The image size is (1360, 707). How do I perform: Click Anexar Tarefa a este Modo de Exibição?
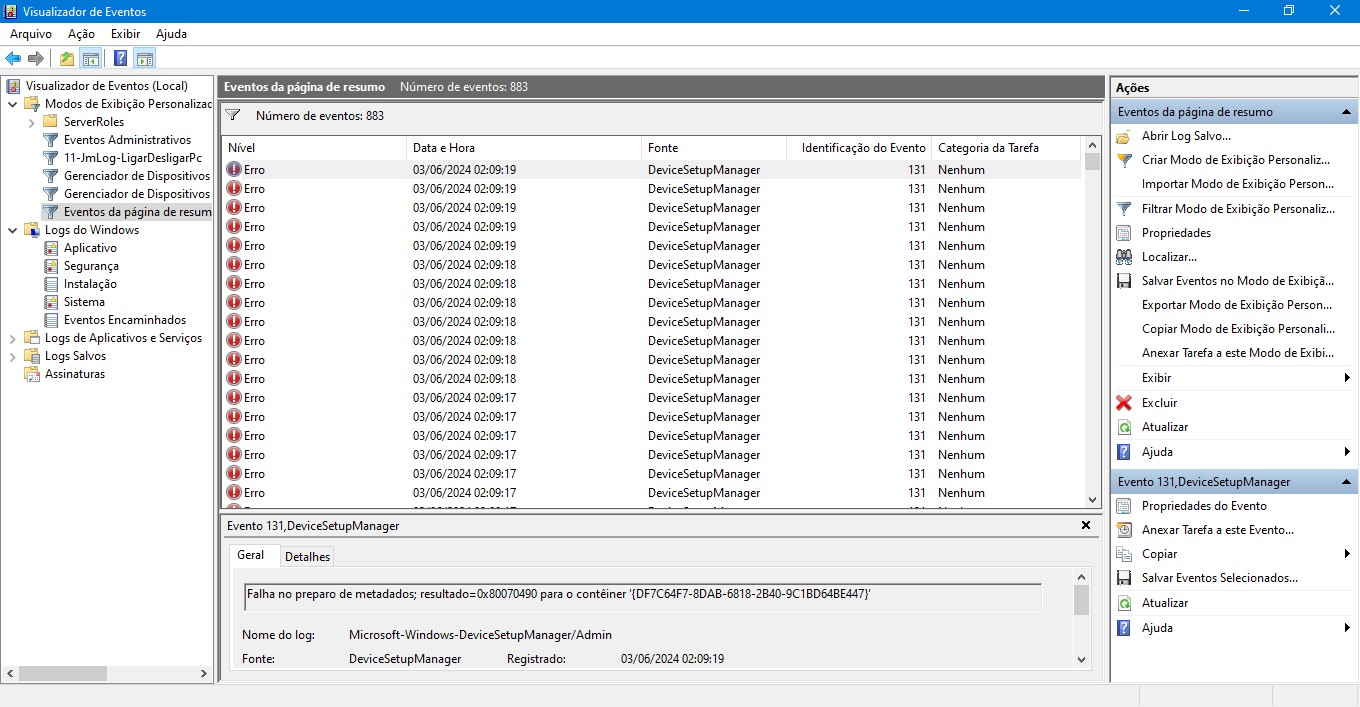(x=1238, y=353)
